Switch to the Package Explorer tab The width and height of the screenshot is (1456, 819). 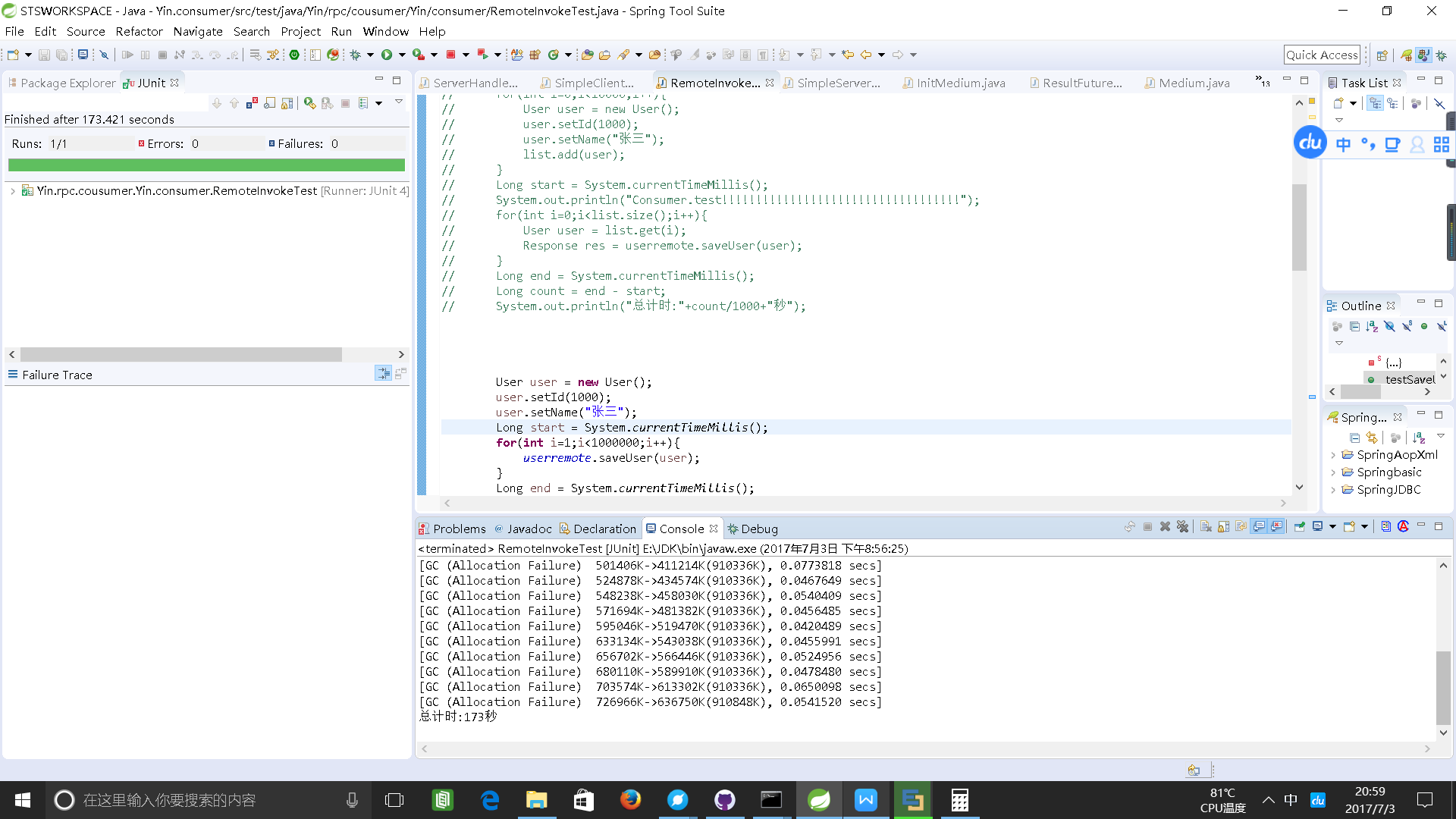click(62, 83)
